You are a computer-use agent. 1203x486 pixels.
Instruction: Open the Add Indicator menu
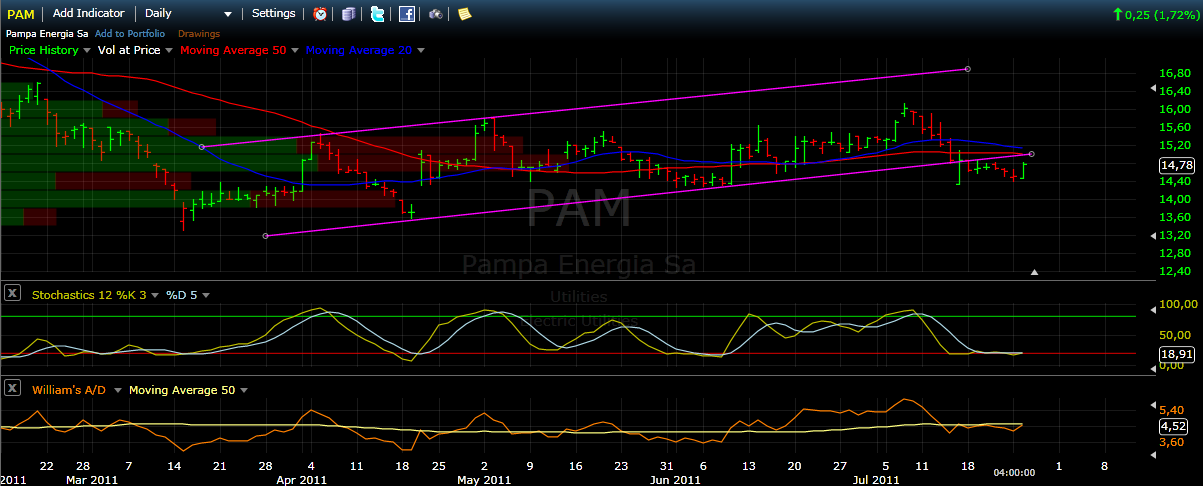pos(89,14)
